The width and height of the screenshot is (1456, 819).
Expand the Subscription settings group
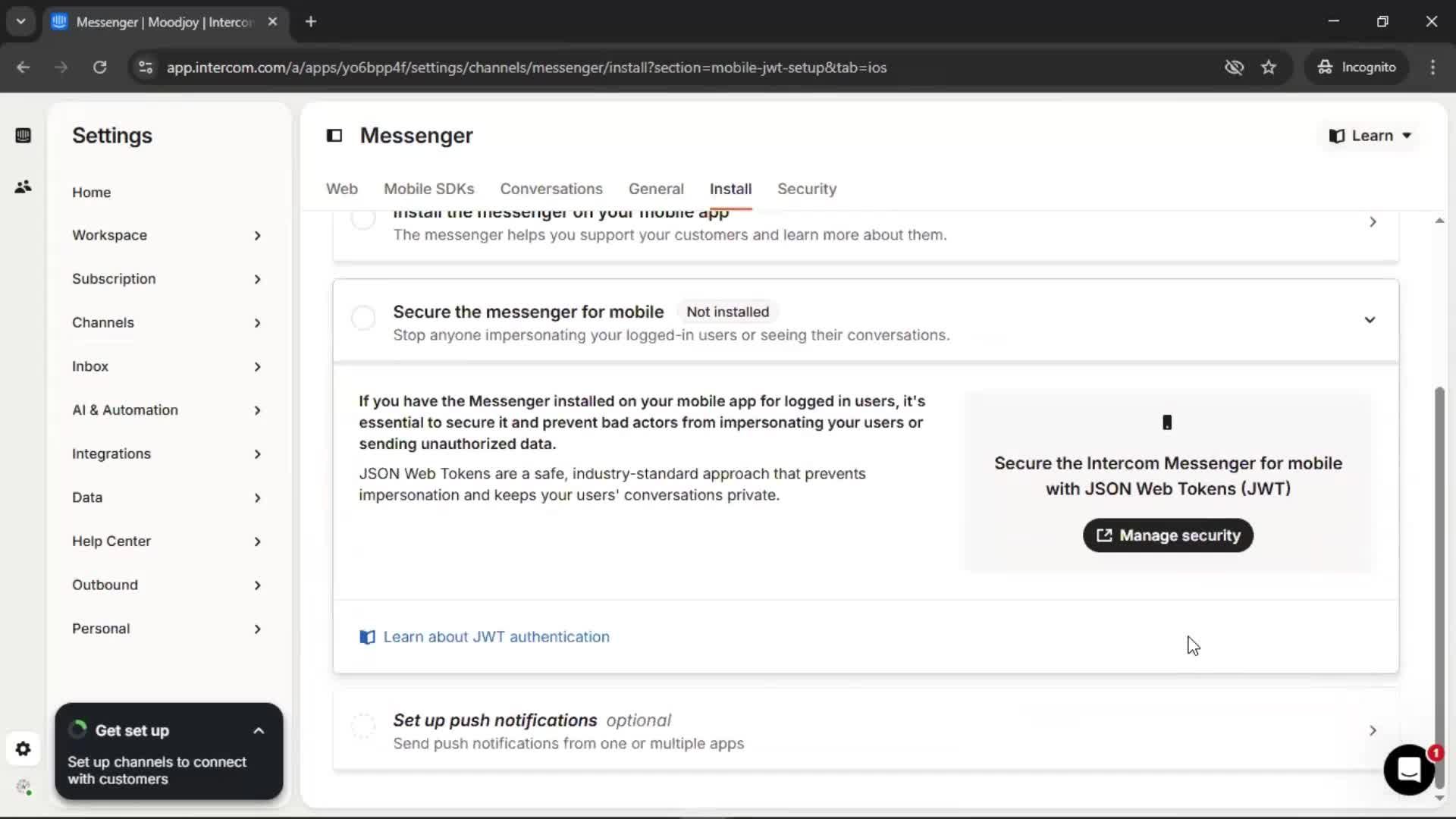(x=166, y=279)
